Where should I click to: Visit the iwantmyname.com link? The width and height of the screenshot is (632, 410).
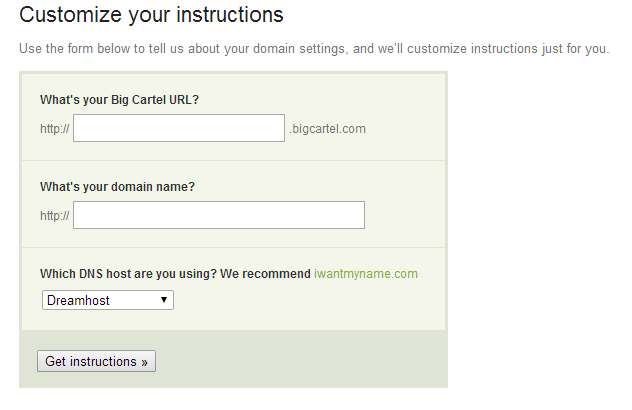click(x=366, y=274)
